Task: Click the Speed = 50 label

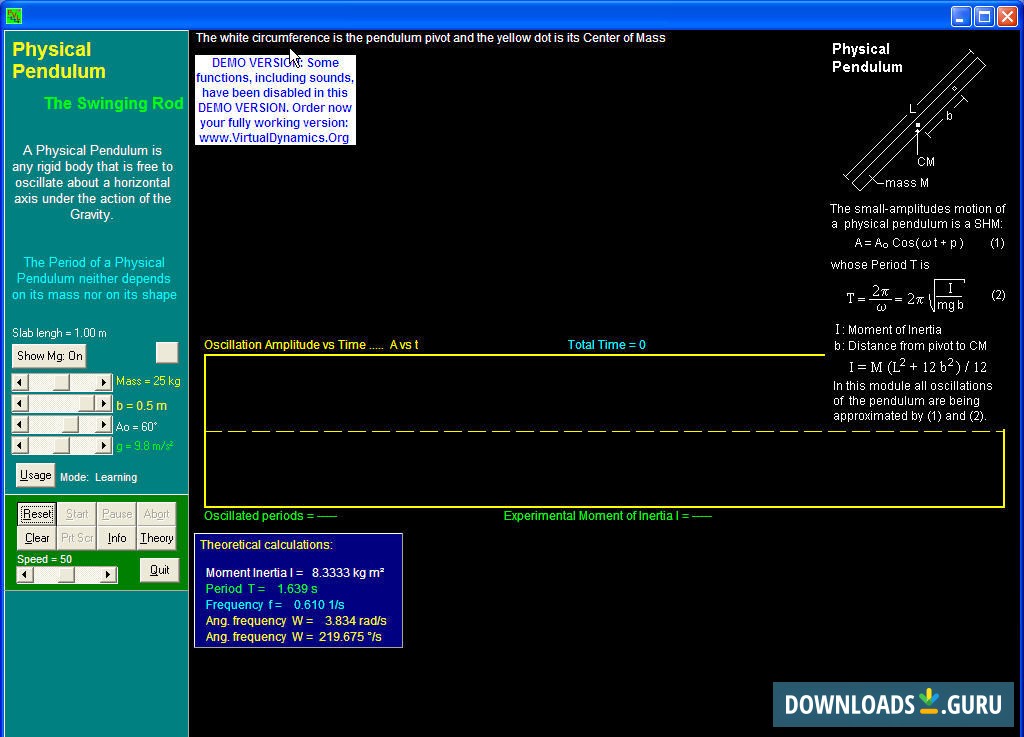Action: 44,559
